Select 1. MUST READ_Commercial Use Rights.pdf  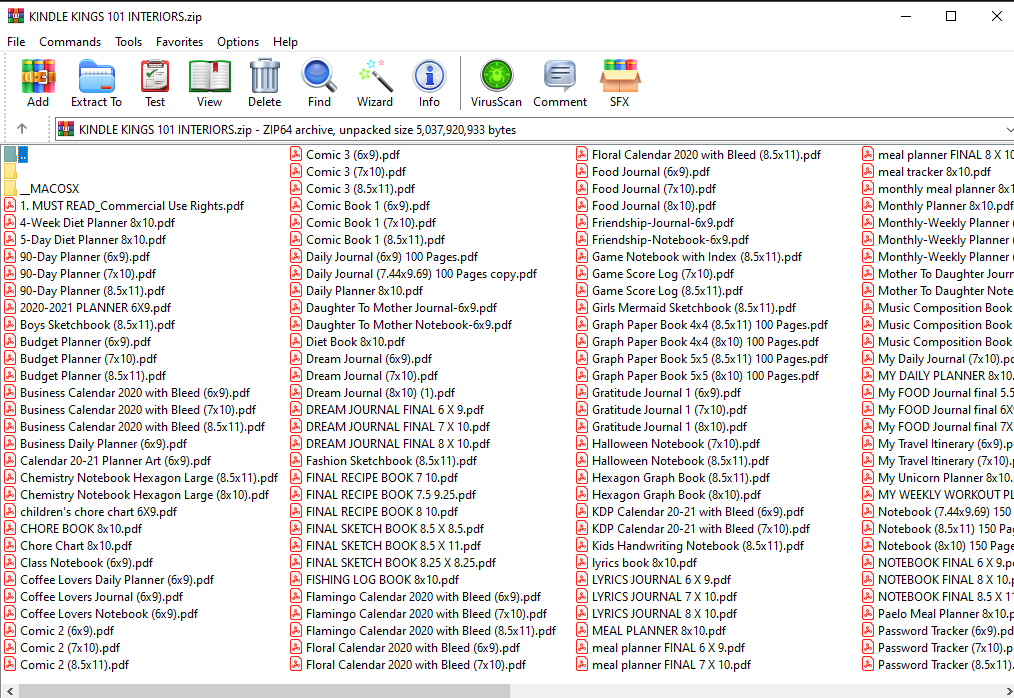124,206
